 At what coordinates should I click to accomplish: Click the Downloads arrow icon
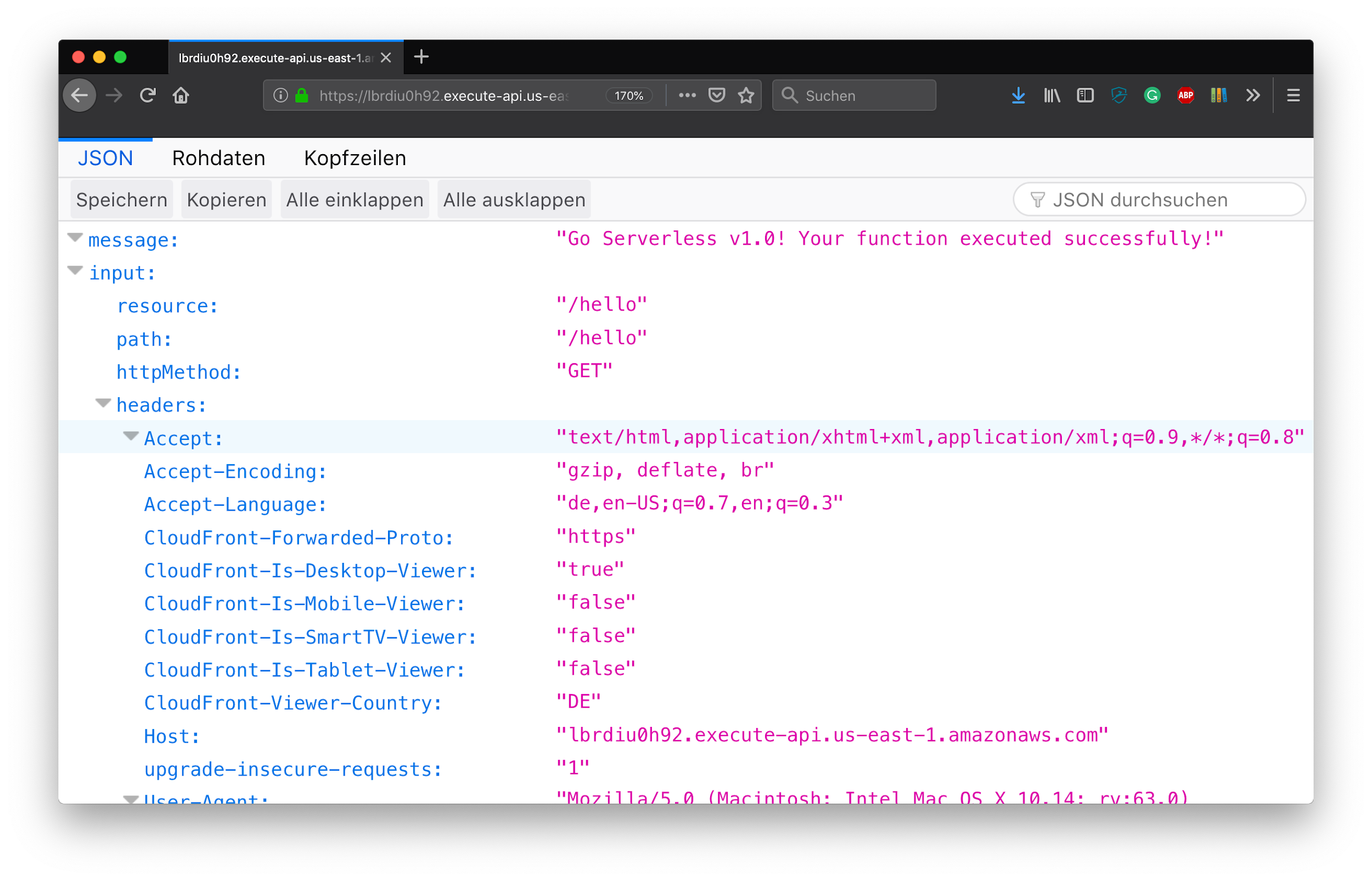click(1018, 95)
